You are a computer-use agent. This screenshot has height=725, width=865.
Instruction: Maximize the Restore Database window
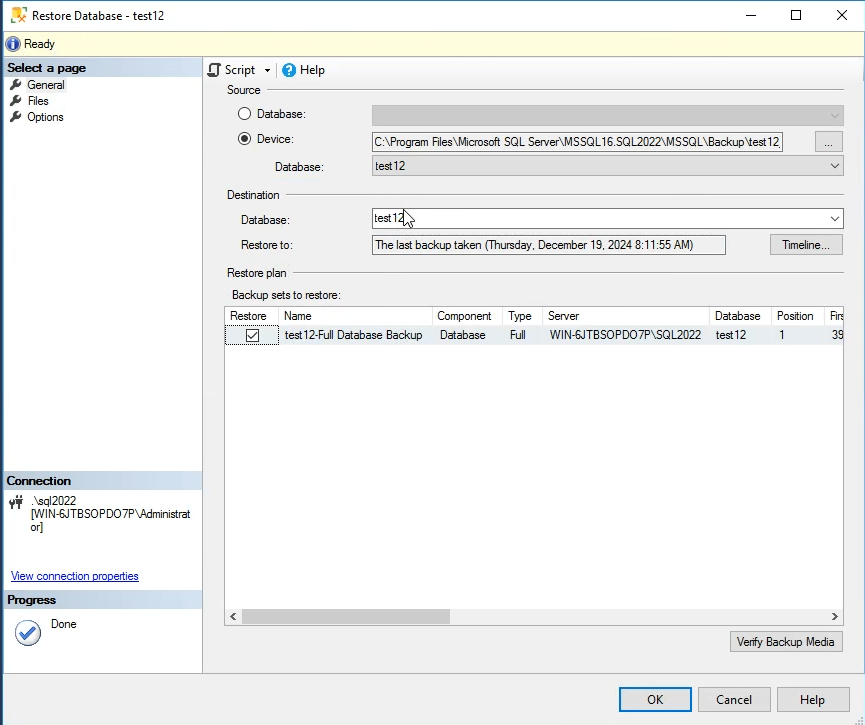pyautogui.click(x=796, y=15)
